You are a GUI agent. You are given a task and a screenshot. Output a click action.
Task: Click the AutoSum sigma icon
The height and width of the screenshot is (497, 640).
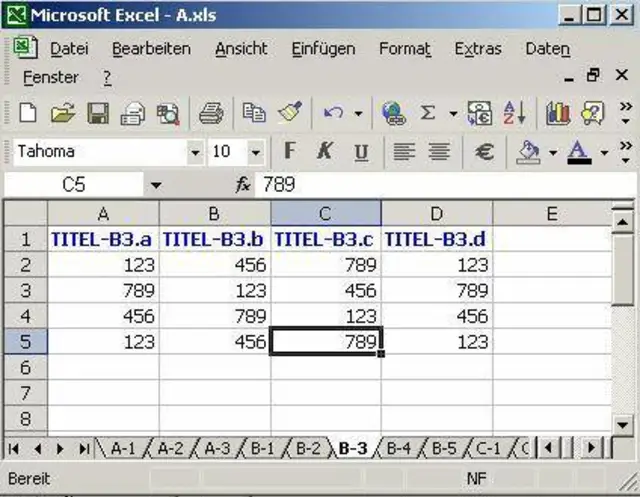point(427,113)
